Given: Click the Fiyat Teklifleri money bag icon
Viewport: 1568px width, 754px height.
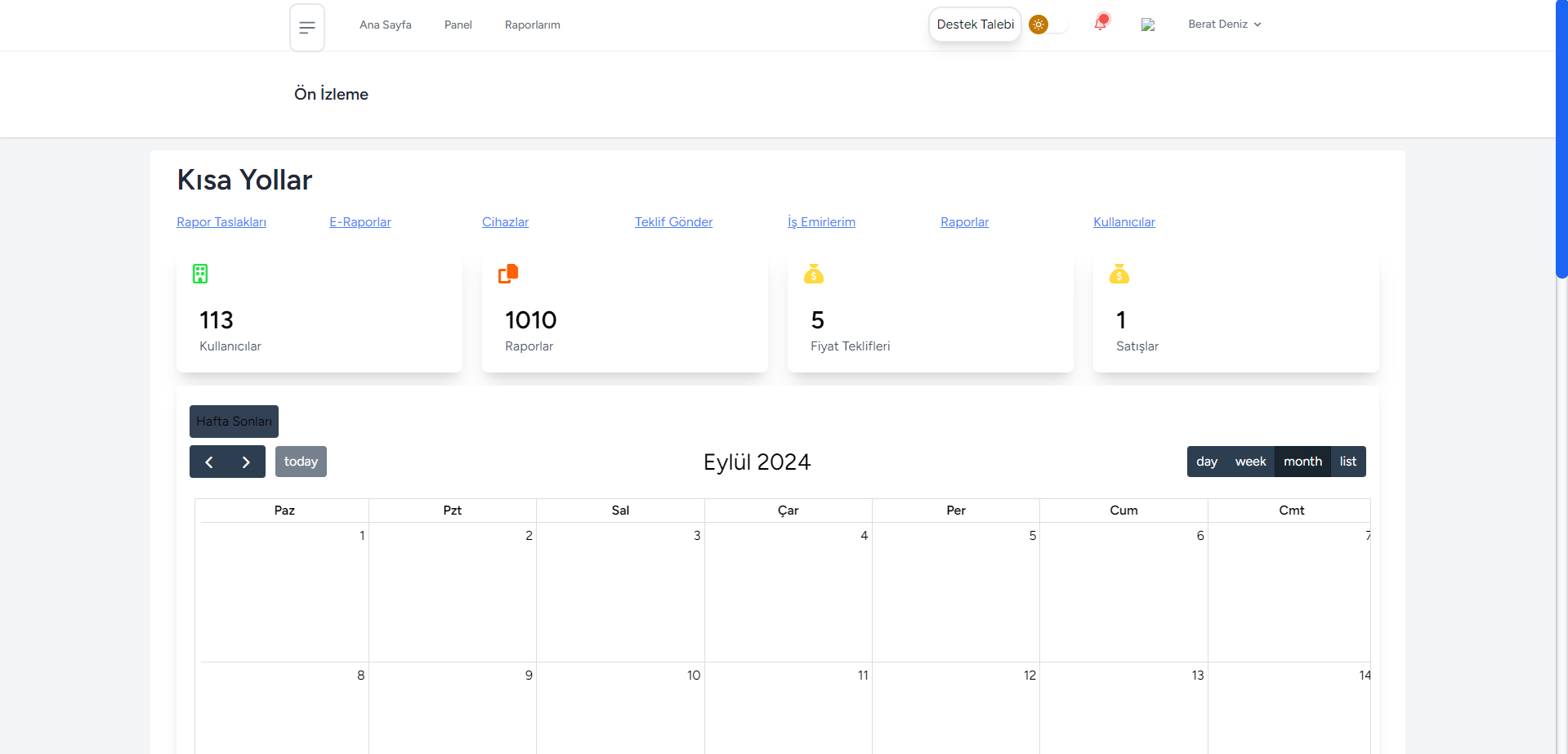Looking at the screenshot, I should pos(814,274).
